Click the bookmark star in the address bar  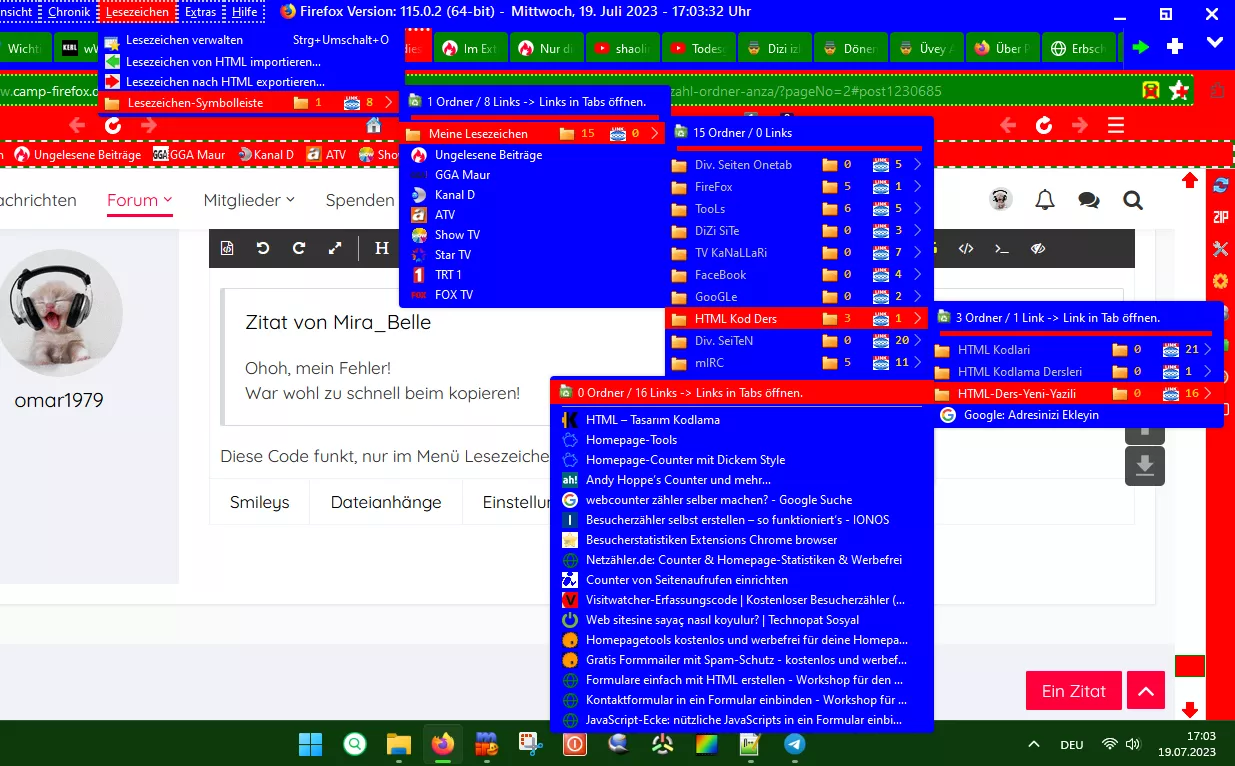pyautogui.click(x=1179, y=91)
